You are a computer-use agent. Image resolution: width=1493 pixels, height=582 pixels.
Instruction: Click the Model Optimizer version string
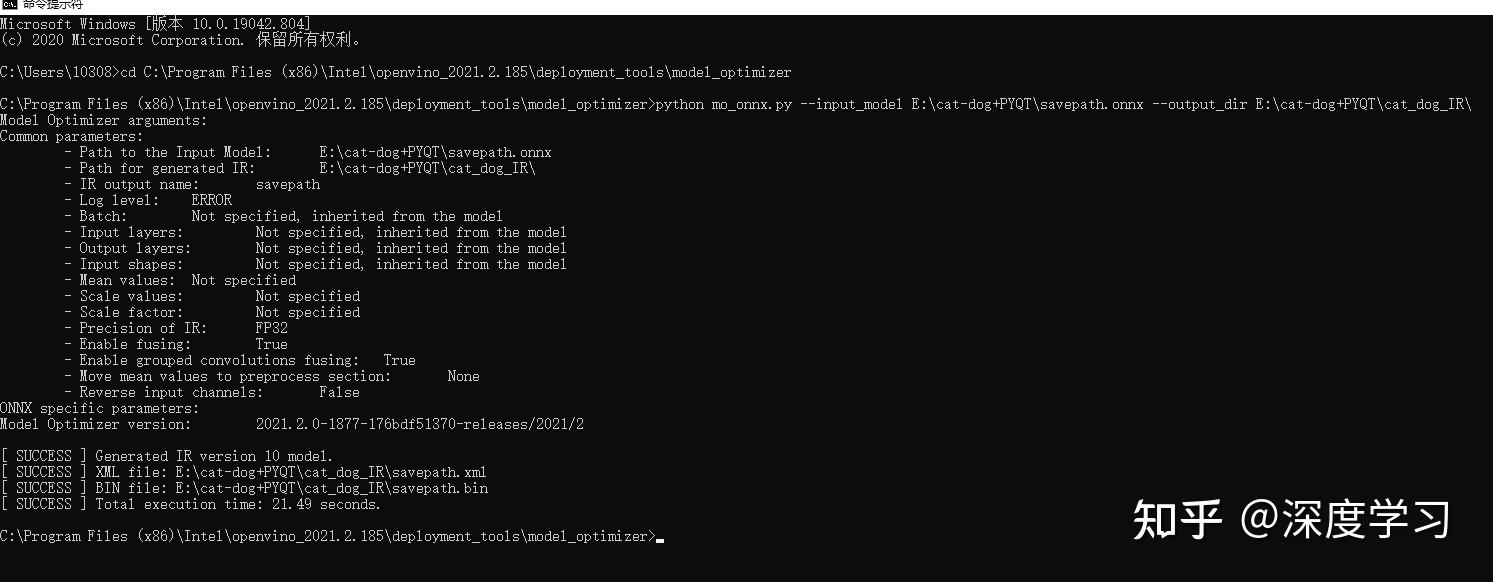coord(419,424)
